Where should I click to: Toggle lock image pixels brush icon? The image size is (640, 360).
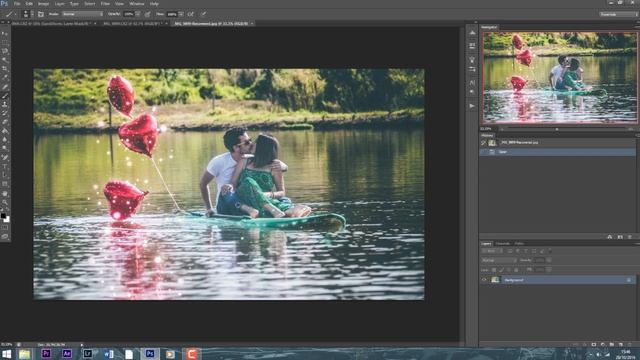pyautogui.click(x=501, y=270)
